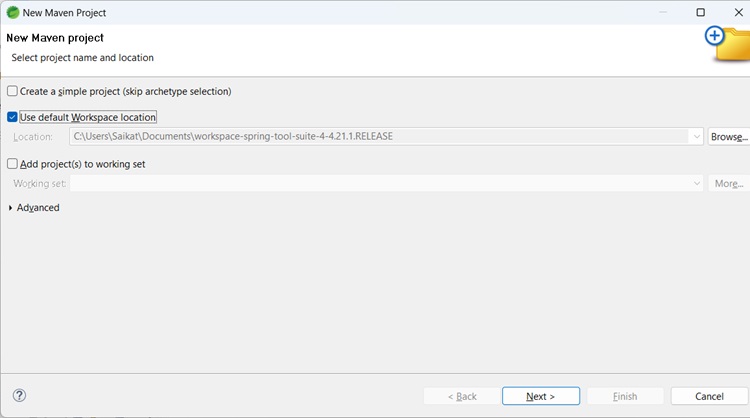
Task: Click More button beside Working set
Action: [728, 184]
